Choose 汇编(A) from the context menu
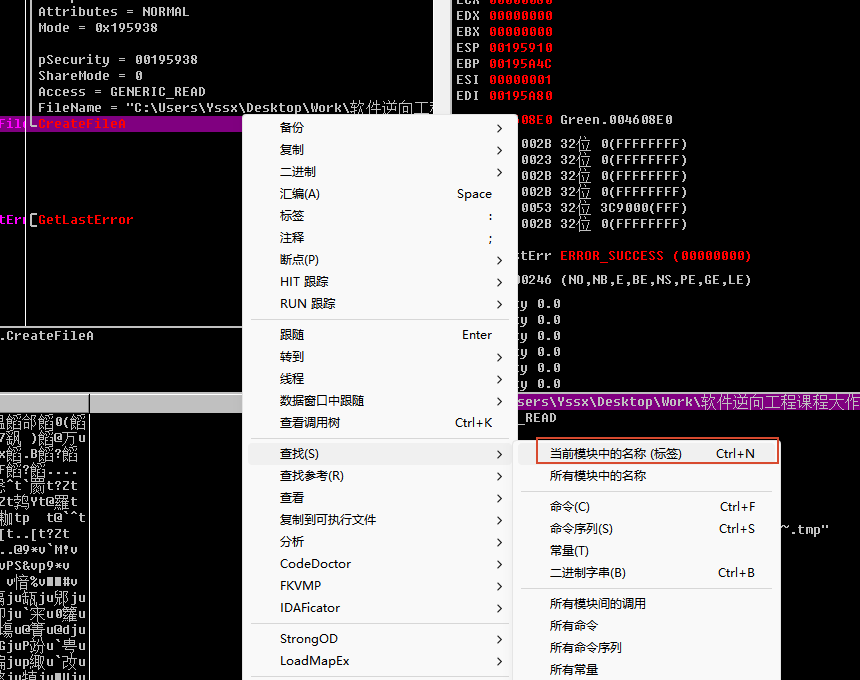860x680 pixels. [x=380, y=194]
